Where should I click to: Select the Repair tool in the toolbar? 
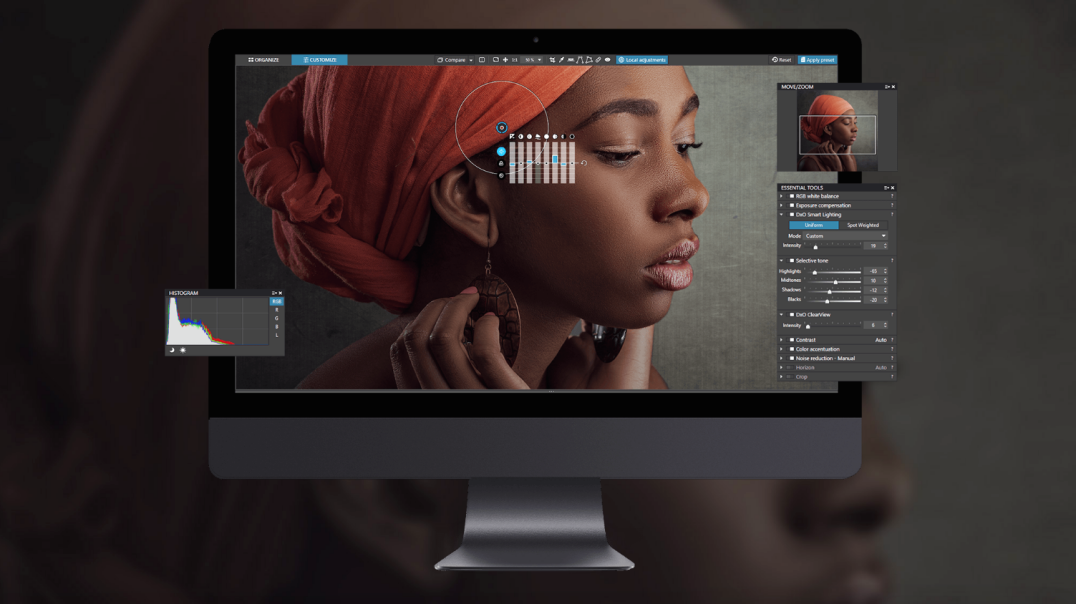(598, 60)
